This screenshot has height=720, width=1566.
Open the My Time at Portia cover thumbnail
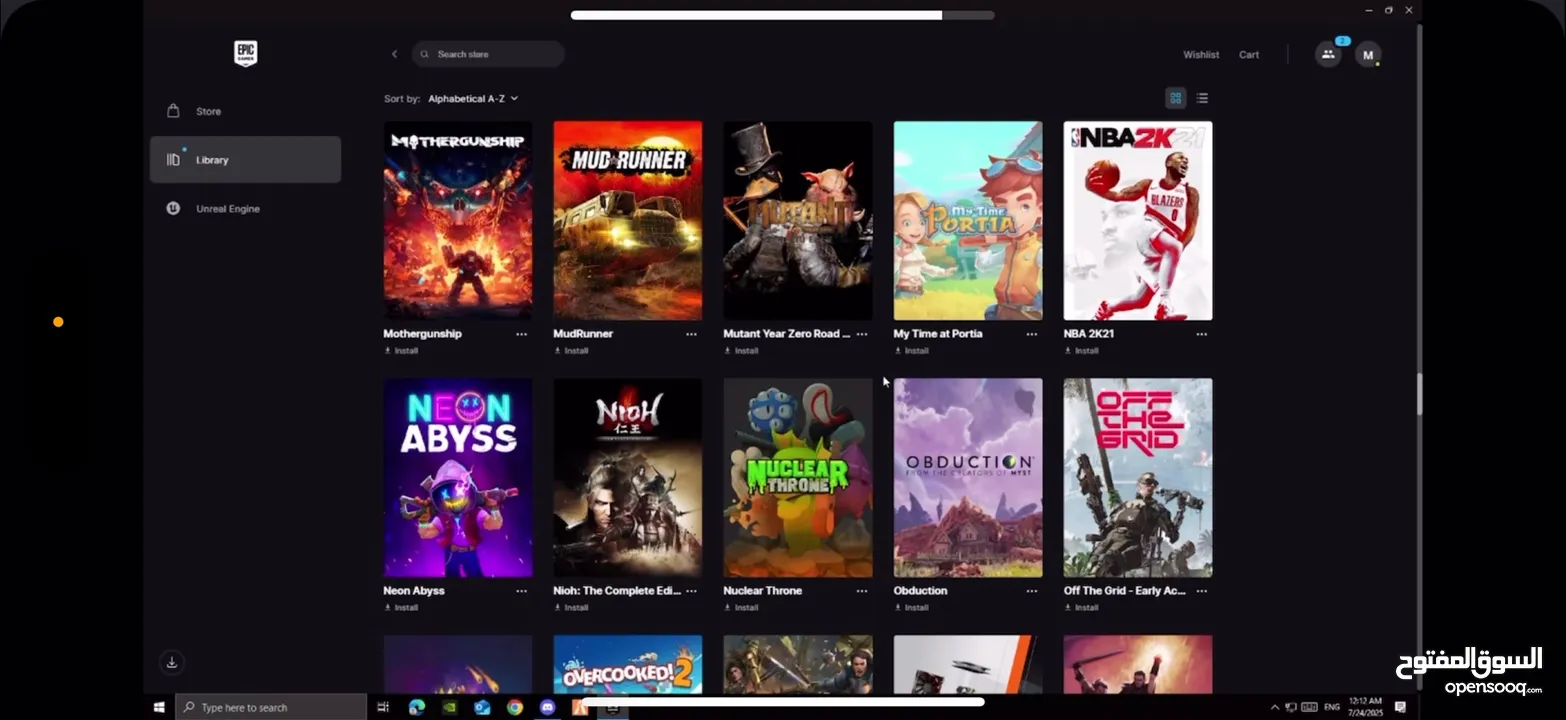(x=968, y=221)
